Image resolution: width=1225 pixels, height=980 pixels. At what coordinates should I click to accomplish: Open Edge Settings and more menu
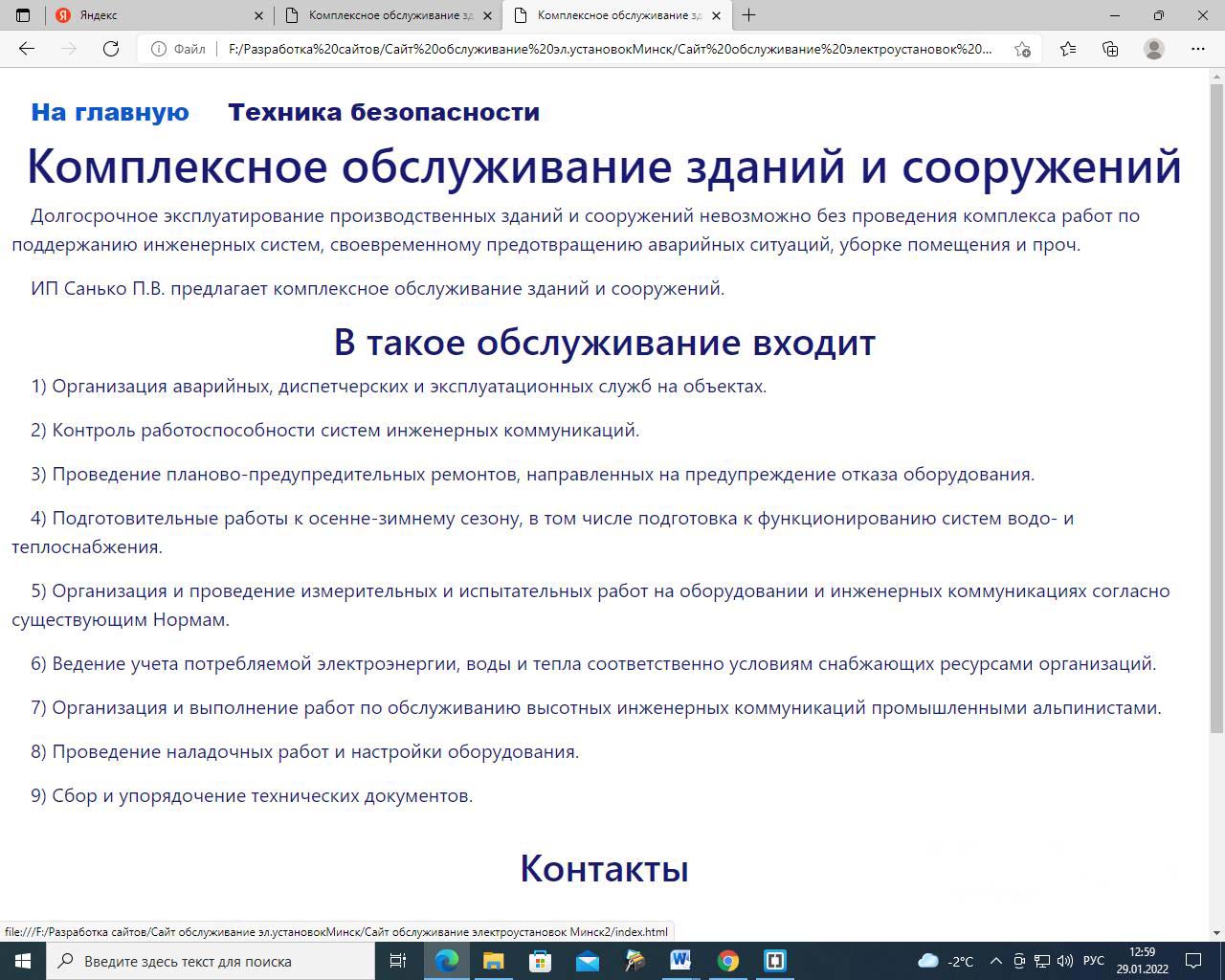(1197, 49)
